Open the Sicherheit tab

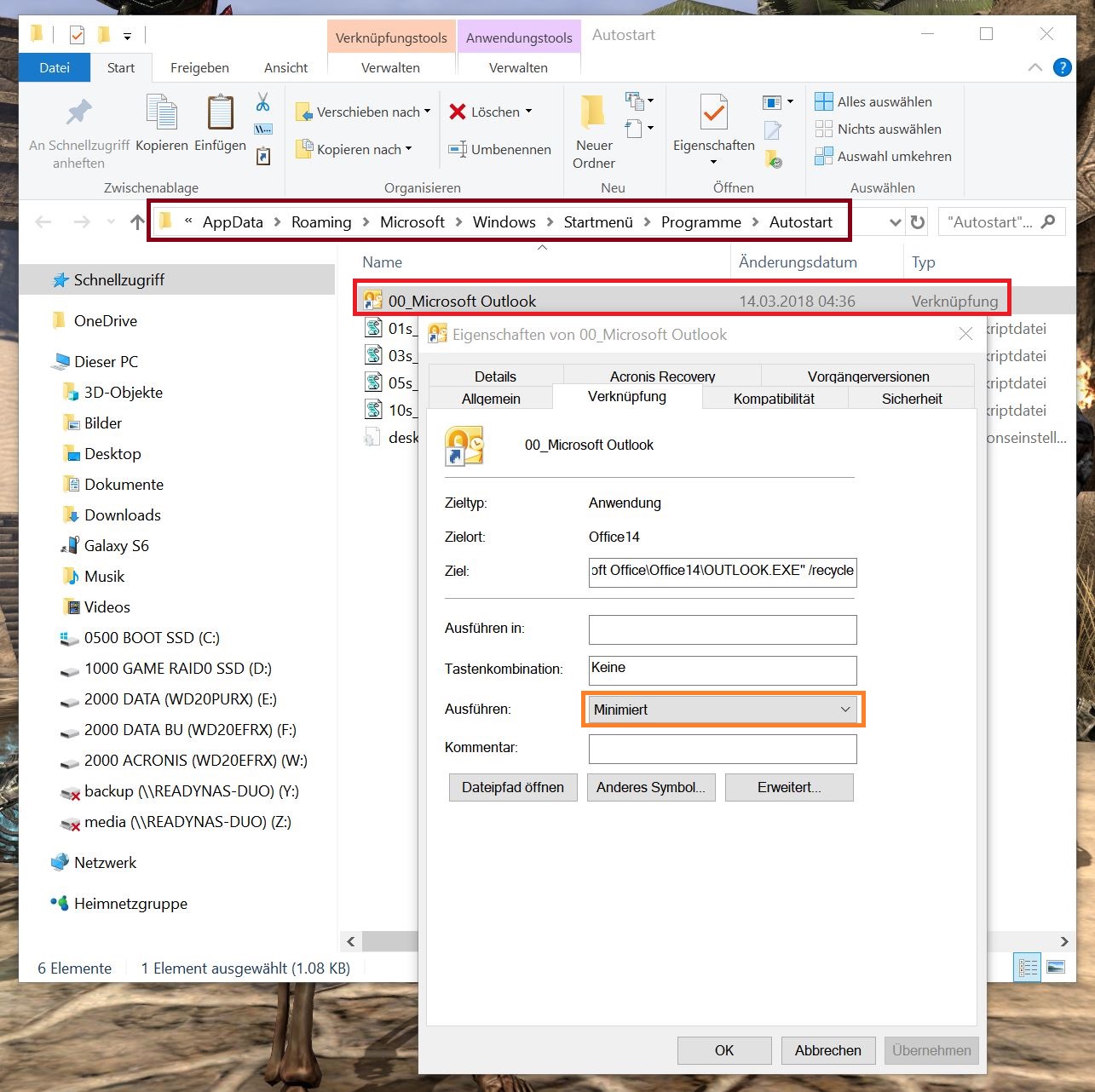[912, 398]
